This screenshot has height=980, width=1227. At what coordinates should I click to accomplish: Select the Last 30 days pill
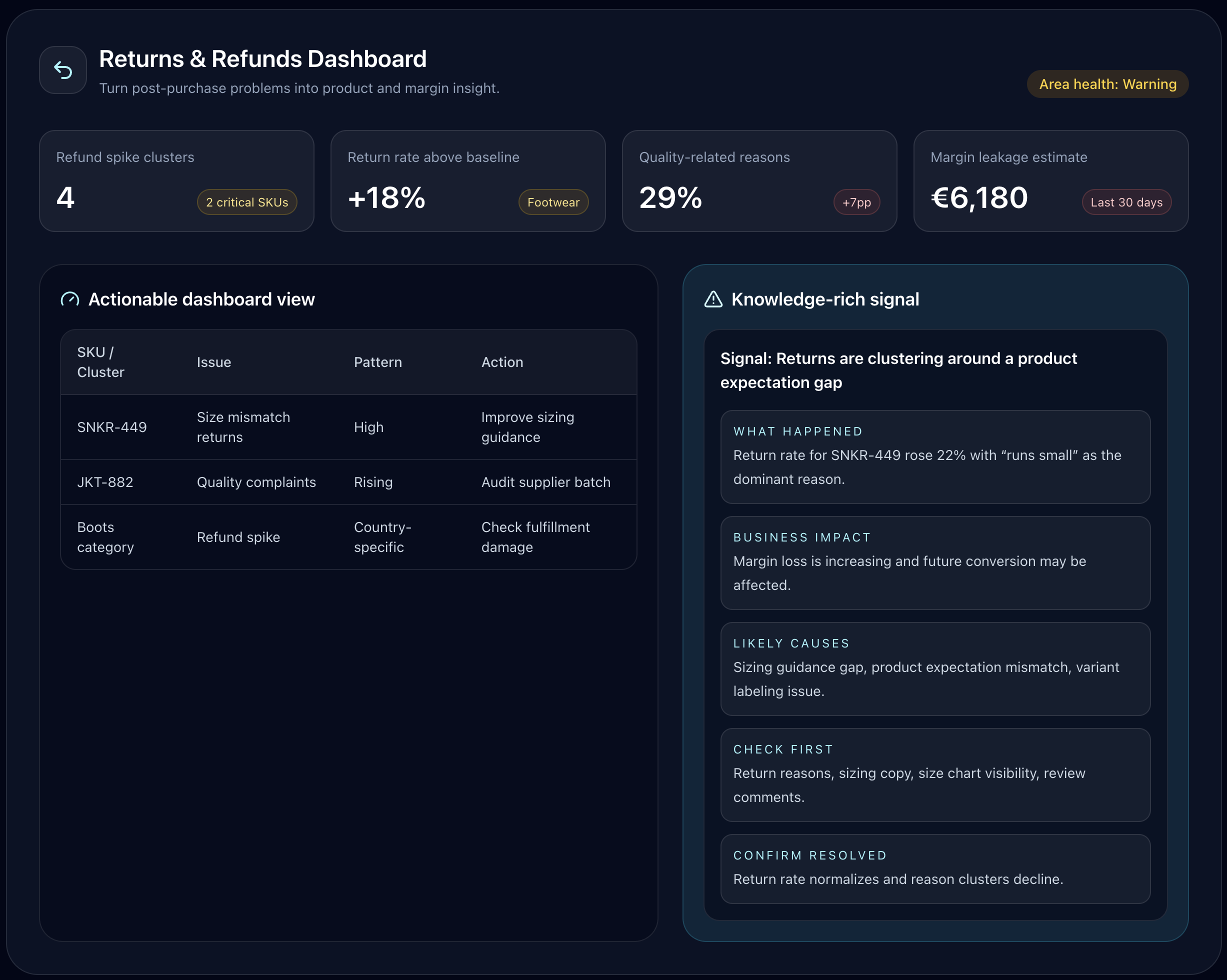pos(1125,202)
